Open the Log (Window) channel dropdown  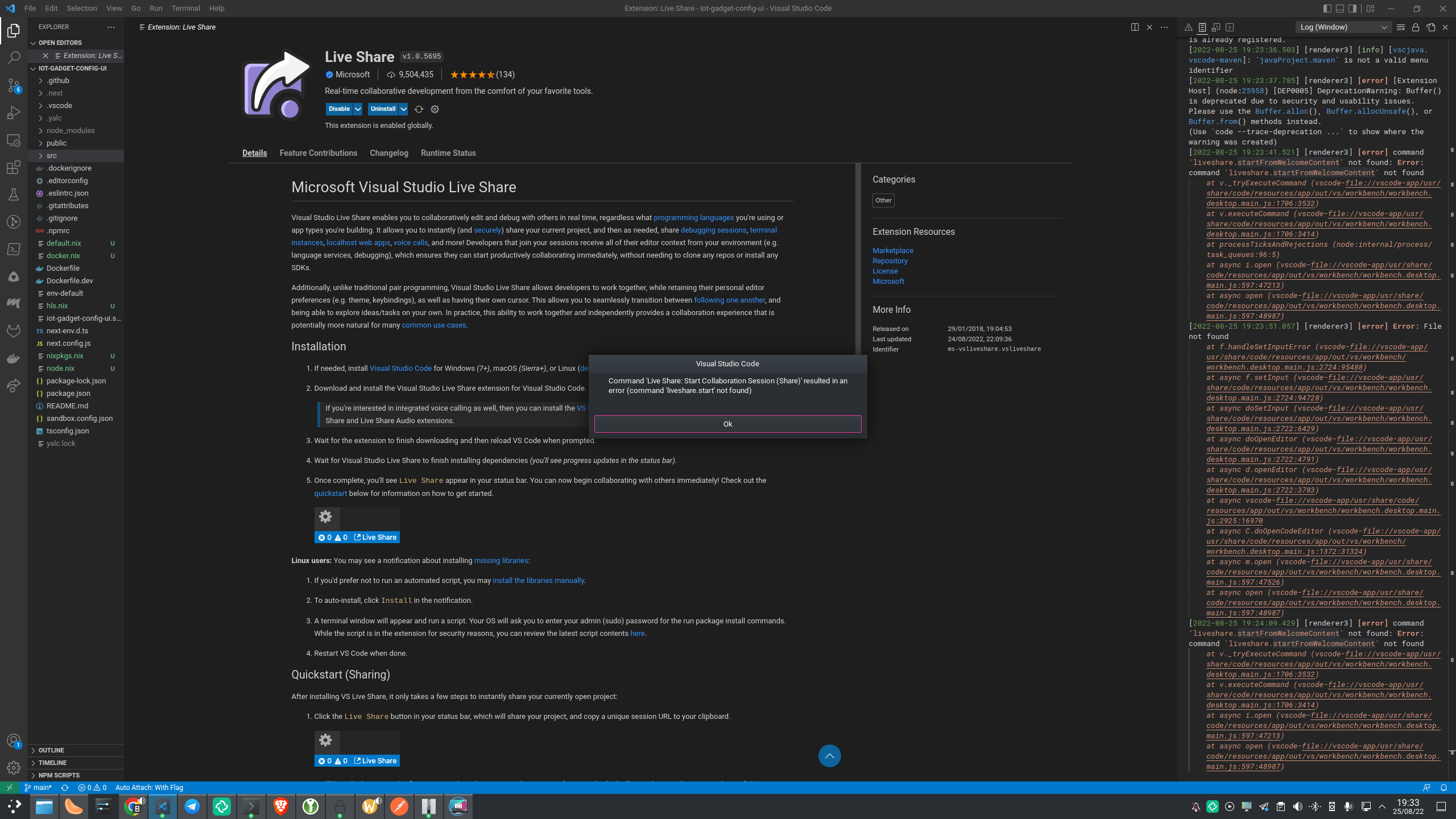1343,27
